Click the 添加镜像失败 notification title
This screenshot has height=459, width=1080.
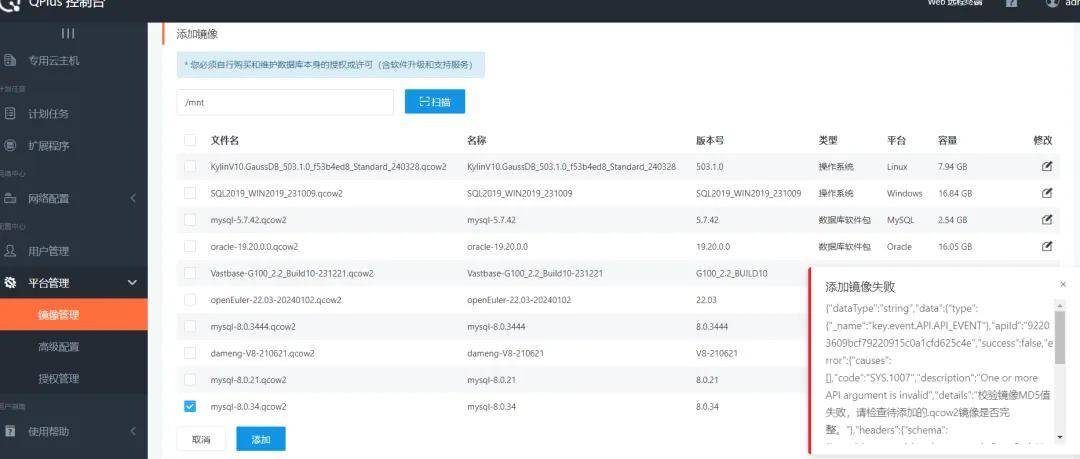pos(860,287)
